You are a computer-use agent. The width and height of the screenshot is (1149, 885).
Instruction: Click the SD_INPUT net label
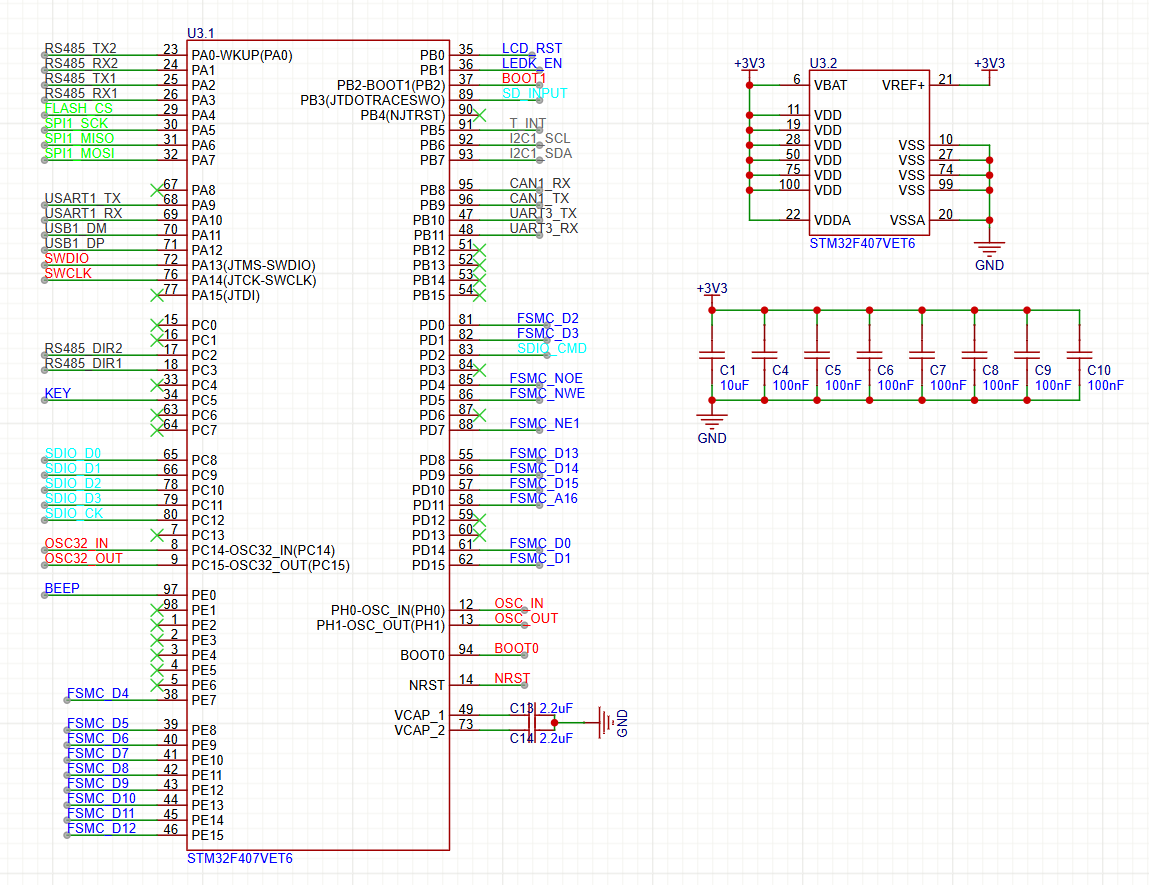pyautogui.click(x=535, y=94)
